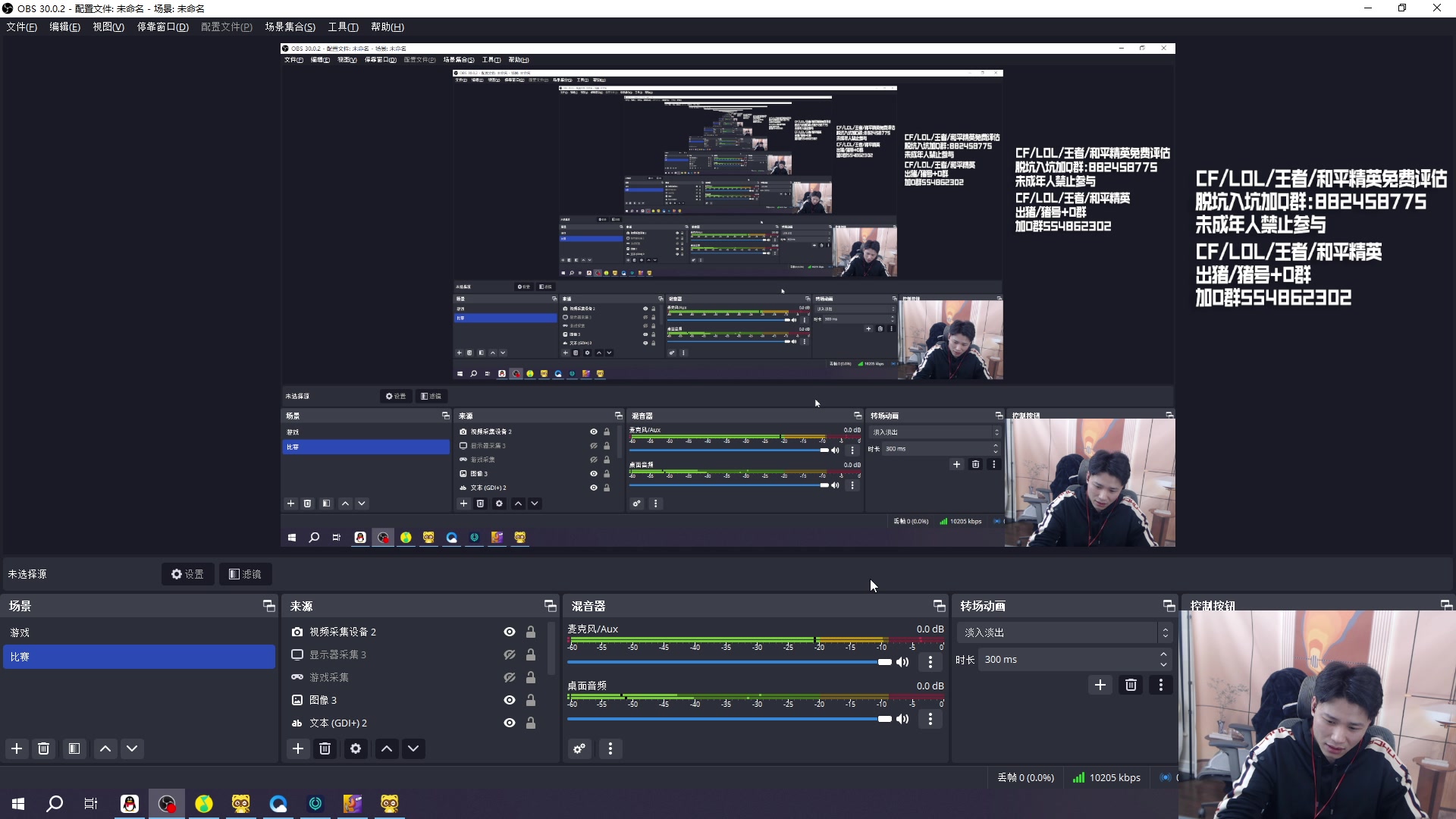Image resolution: width=1456 pixels, height=819 pixels.
Task: Open transition properties three-dot menu
Action: 1161,685
